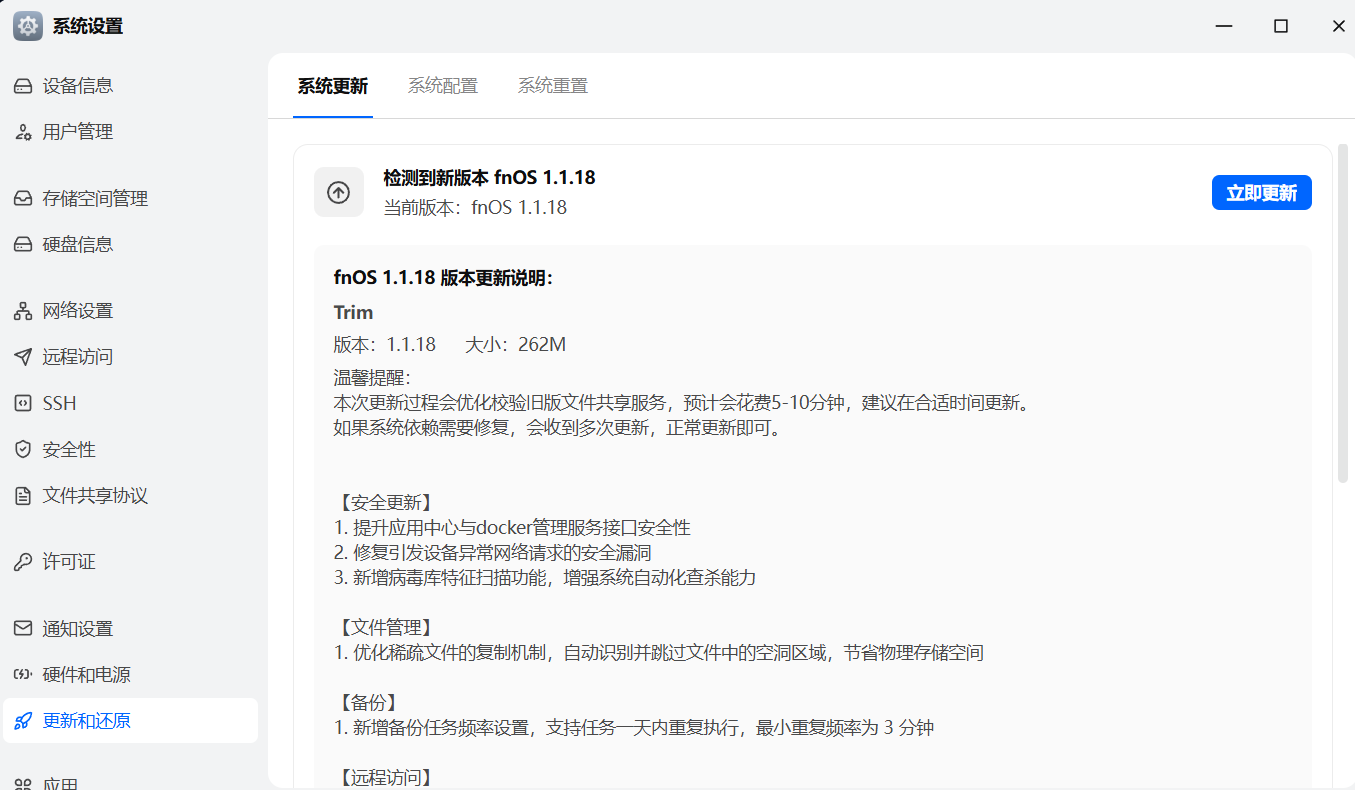
Task: Click the circular update arrow icon
Action: pyautogui.click(x=339, y=191)
